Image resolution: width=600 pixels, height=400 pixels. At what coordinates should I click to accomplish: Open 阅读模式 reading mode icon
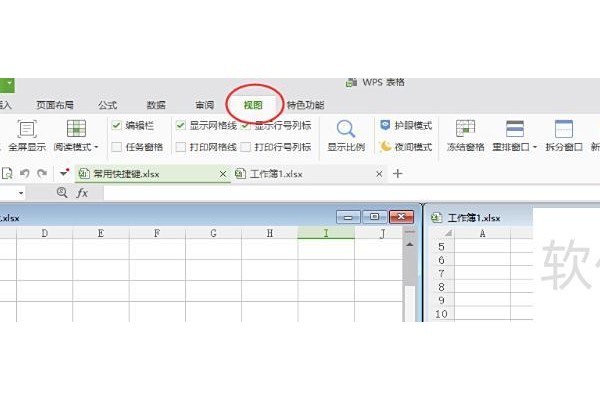(x=76, y=128)
